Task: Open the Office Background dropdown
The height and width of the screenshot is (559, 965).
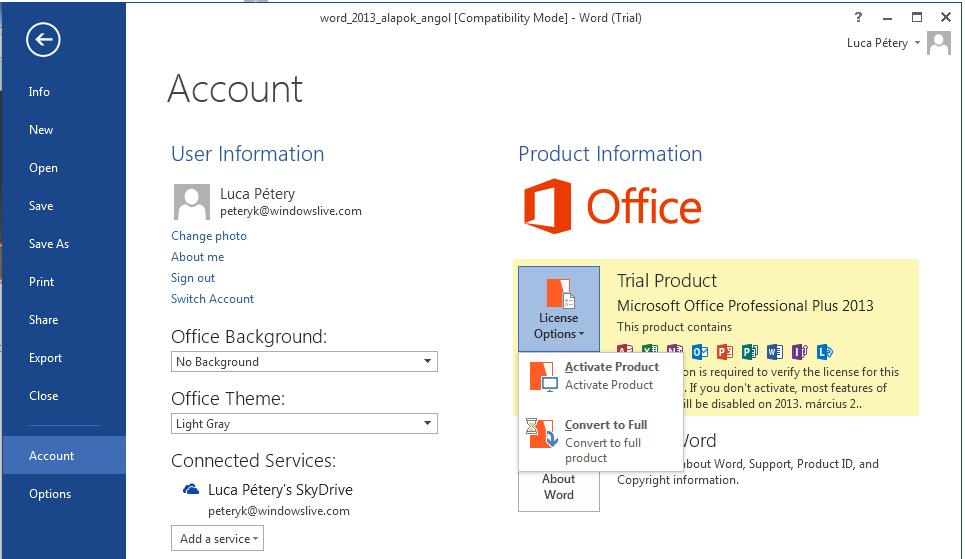Action: coord(304,361)
